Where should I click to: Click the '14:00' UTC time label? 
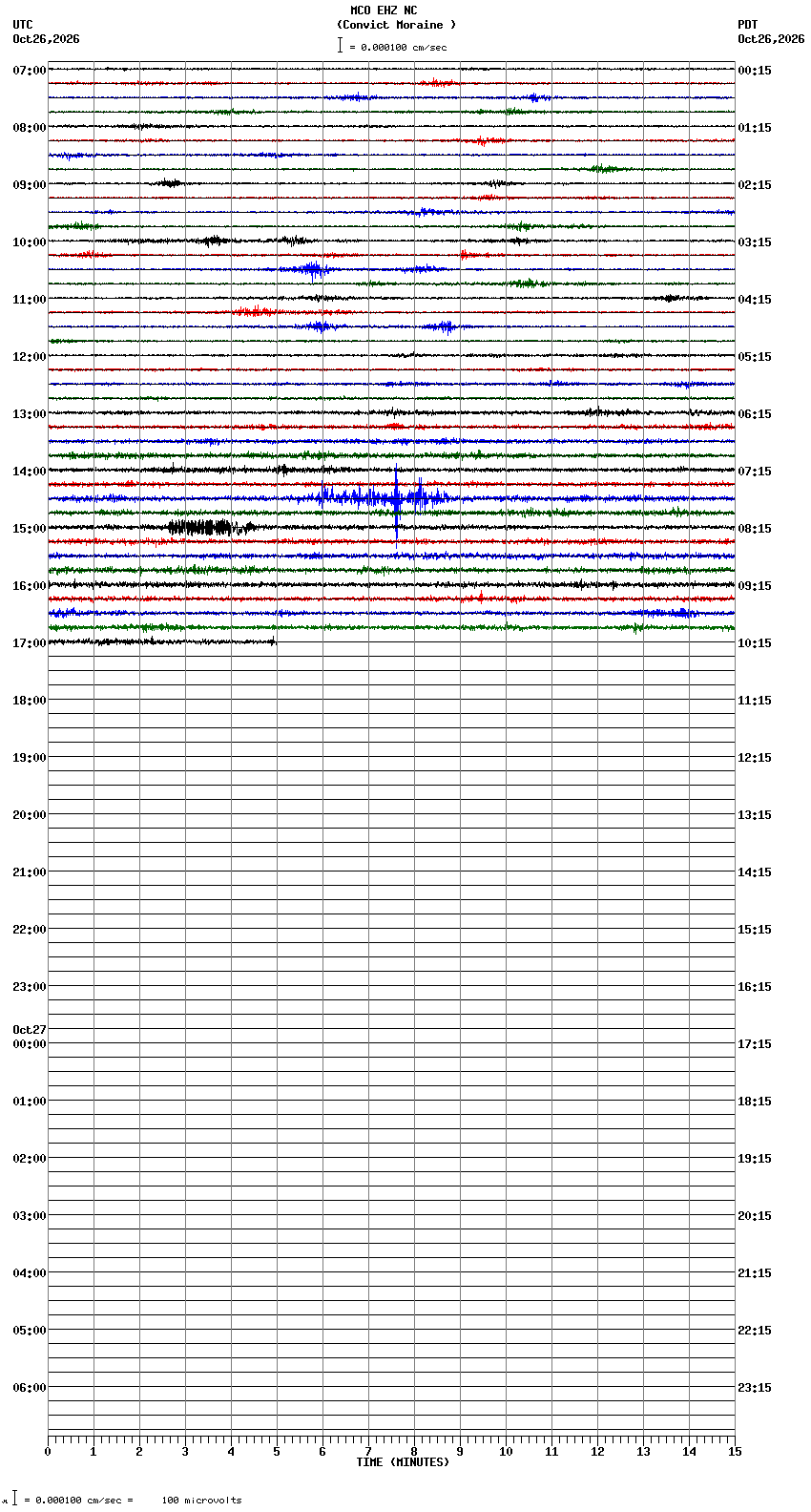(30, 472)
